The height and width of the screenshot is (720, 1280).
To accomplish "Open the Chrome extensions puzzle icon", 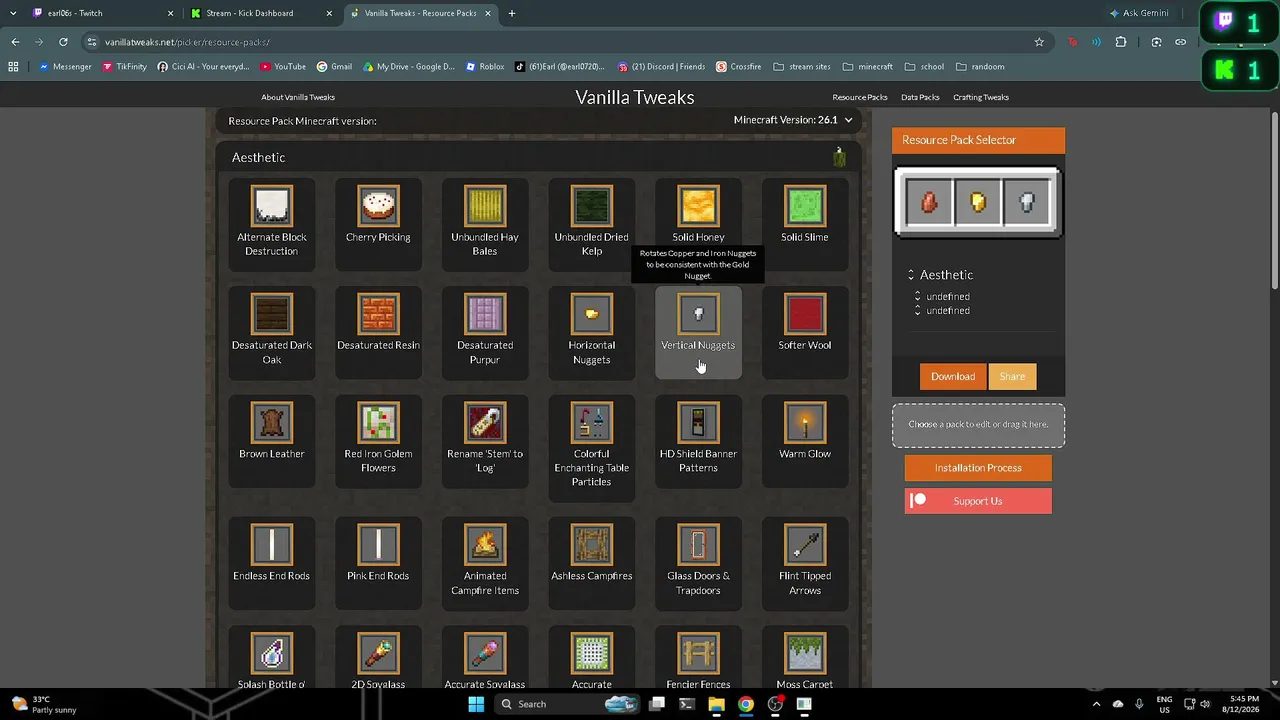I will (x=1121, y=42).
